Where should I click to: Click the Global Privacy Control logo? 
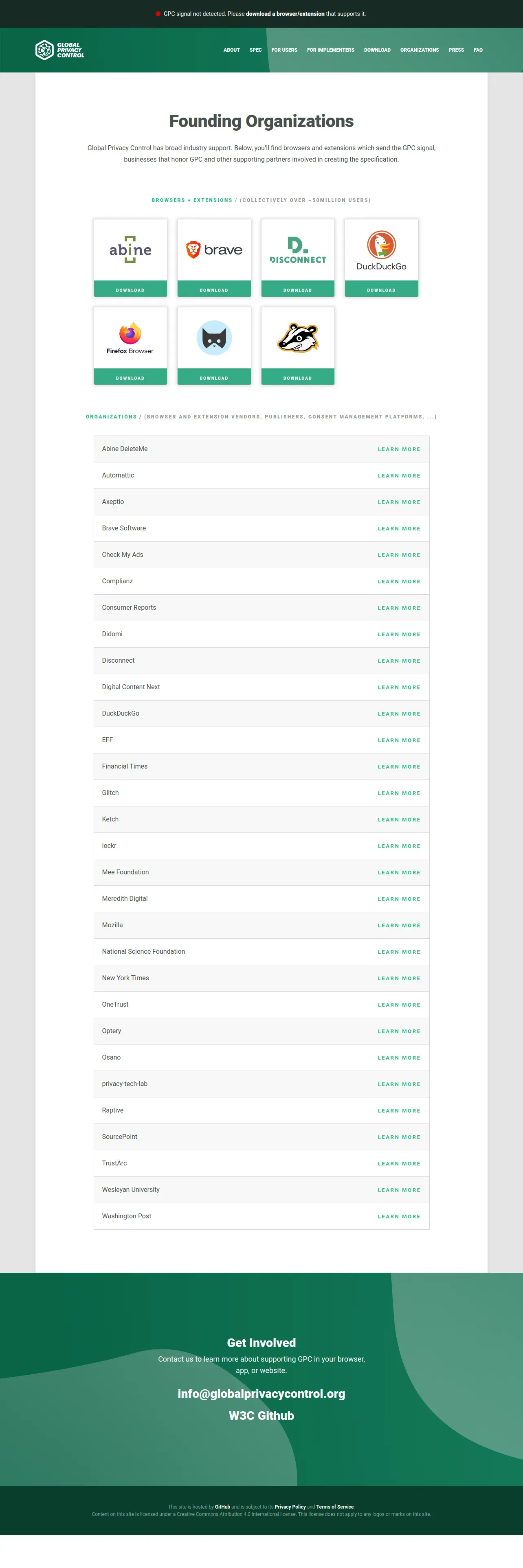pos(59,50)
